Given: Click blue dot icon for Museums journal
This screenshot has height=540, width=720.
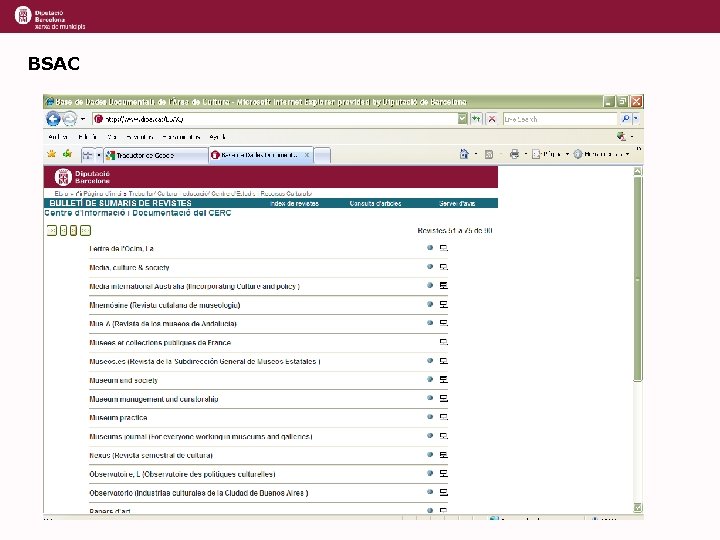Looking at the screenshot, I should tap(430, 435).
